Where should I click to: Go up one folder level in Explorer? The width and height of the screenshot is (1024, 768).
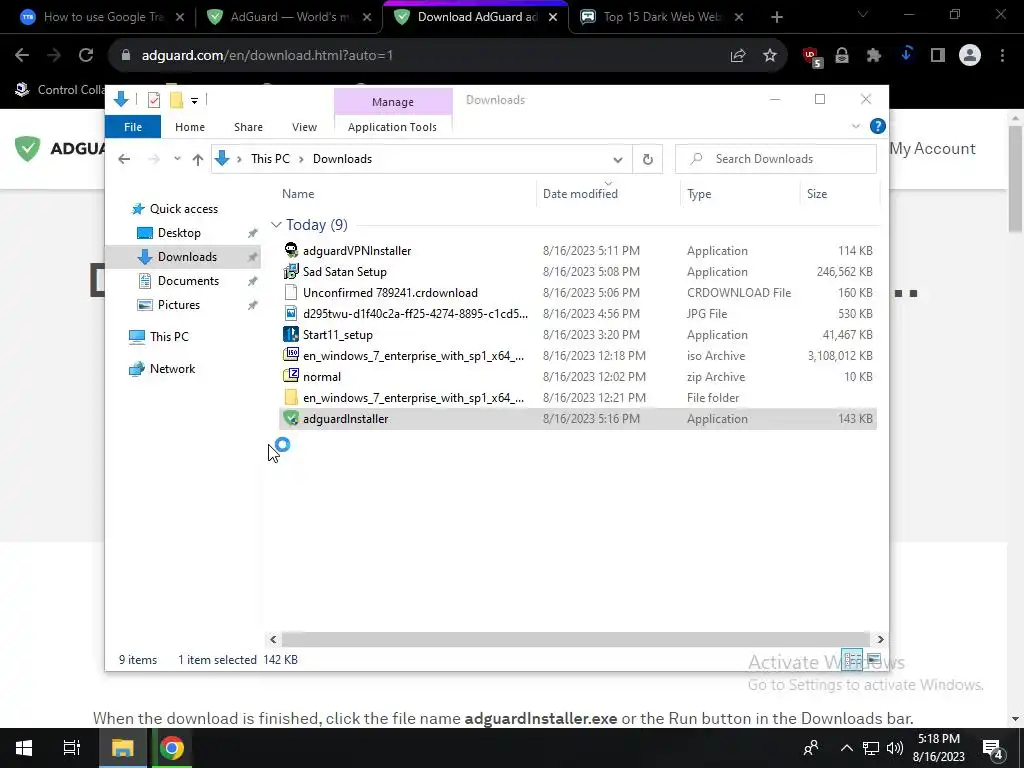[198, 159]
